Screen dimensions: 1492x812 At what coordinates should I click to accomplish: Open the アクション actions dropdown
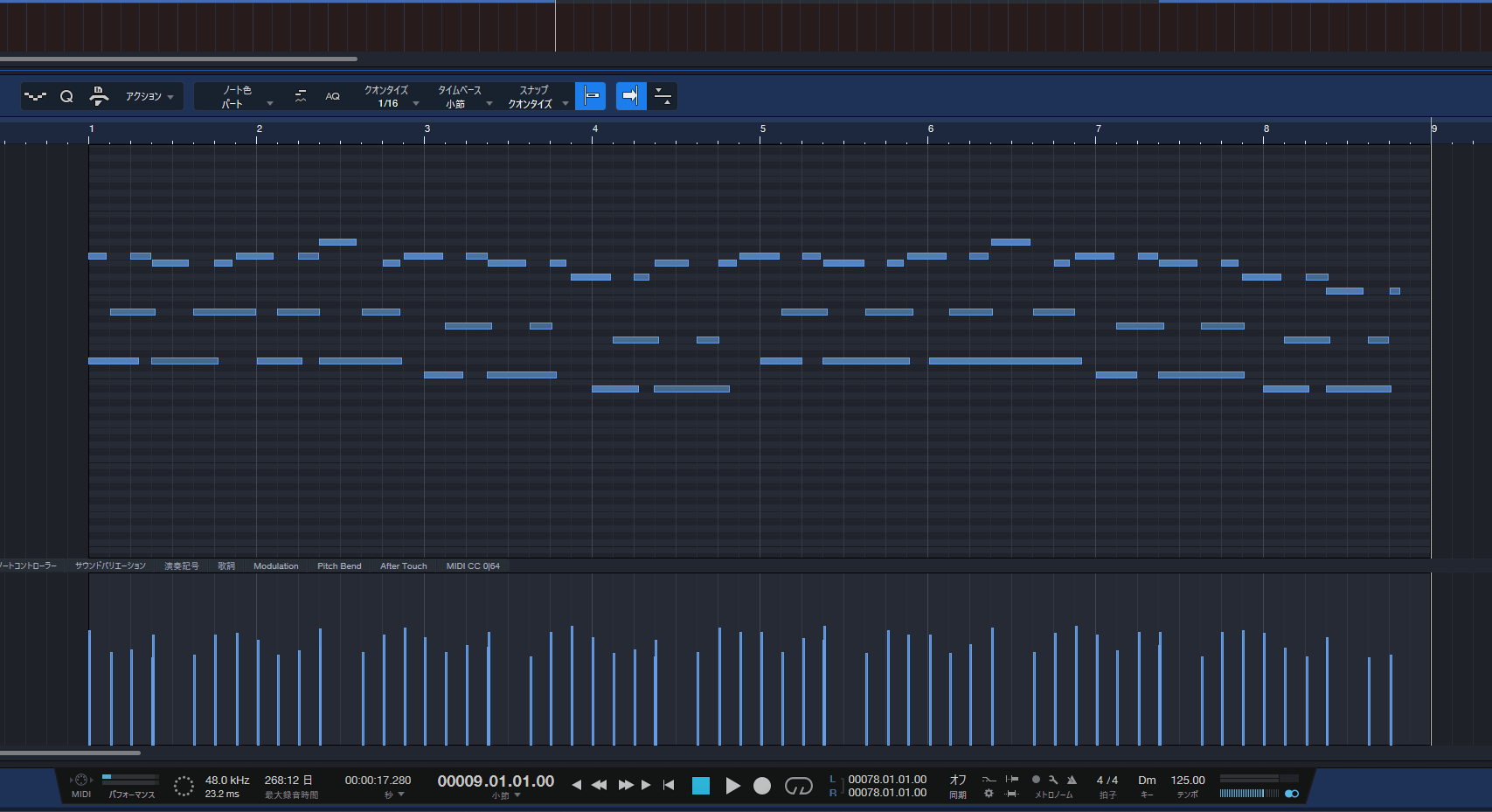coord(149,96)
